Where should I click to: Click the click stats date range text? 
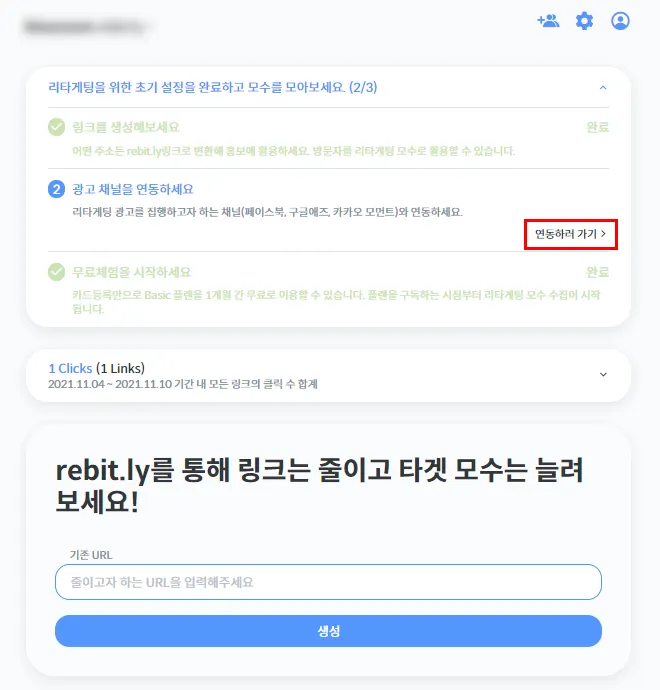[x=183, y=384]
